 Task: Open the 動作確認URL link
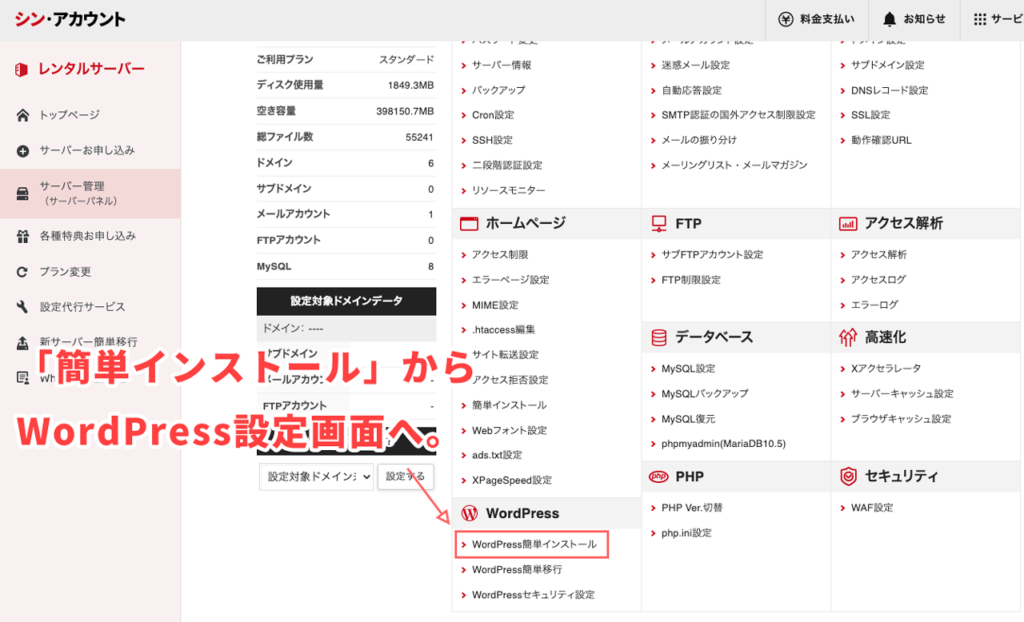pyautogui.click(x=881, y=140)
